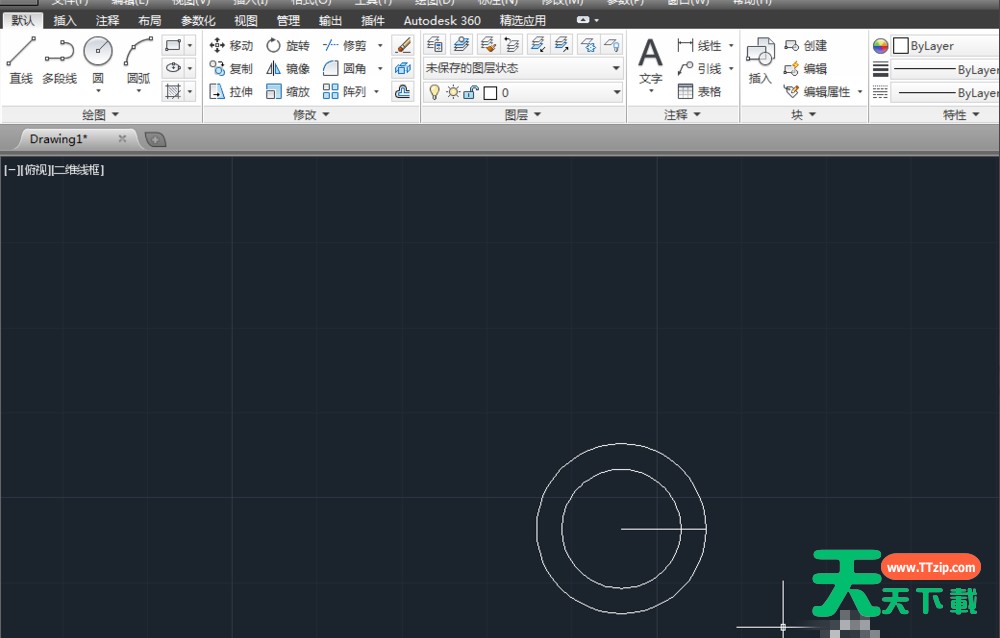
Task: Add a new drawing tab
Action: tap(156, 139)
